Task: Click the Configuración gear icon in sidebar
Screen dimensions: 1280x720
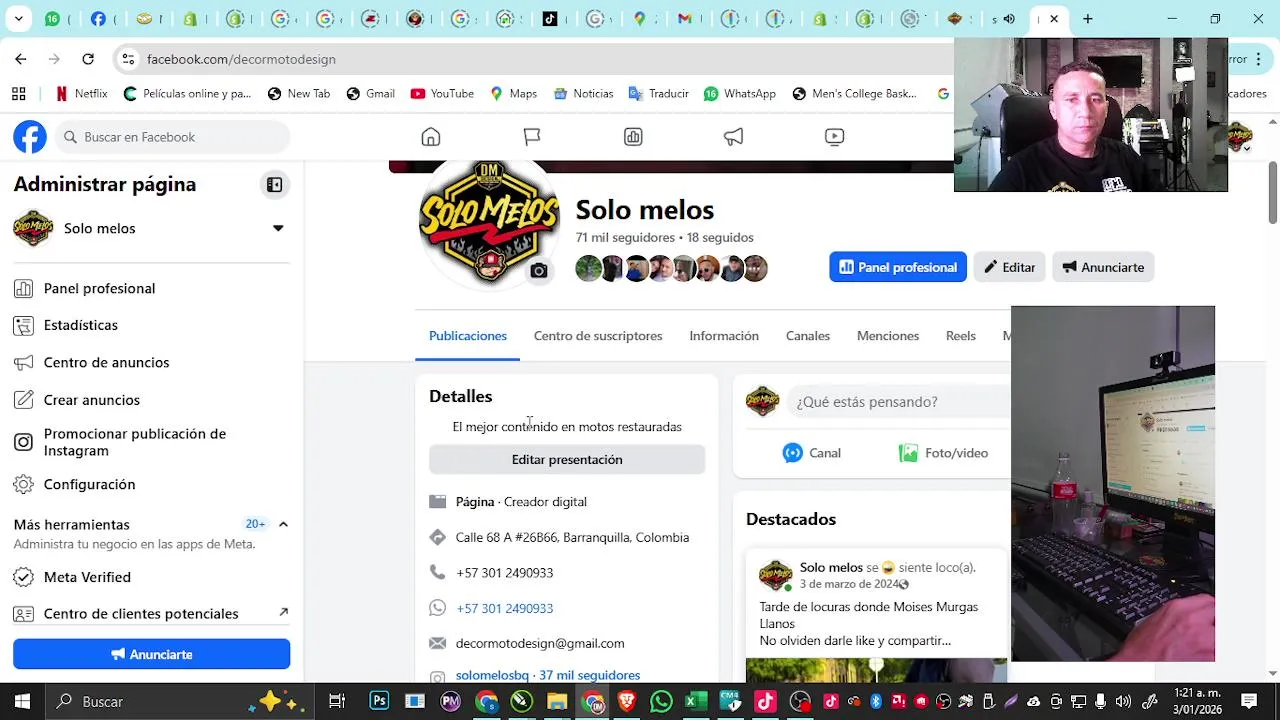Action: tap(23, 484)
